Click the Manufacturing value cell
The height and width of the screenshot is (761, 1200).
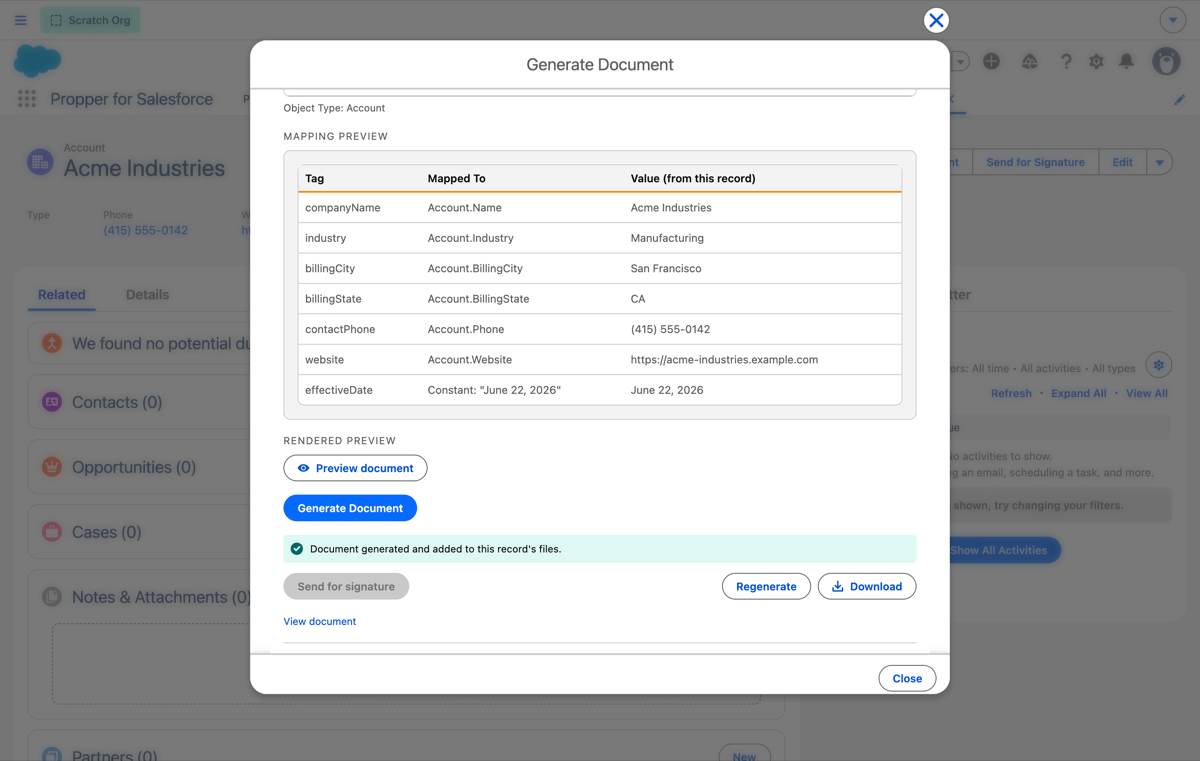667,238
